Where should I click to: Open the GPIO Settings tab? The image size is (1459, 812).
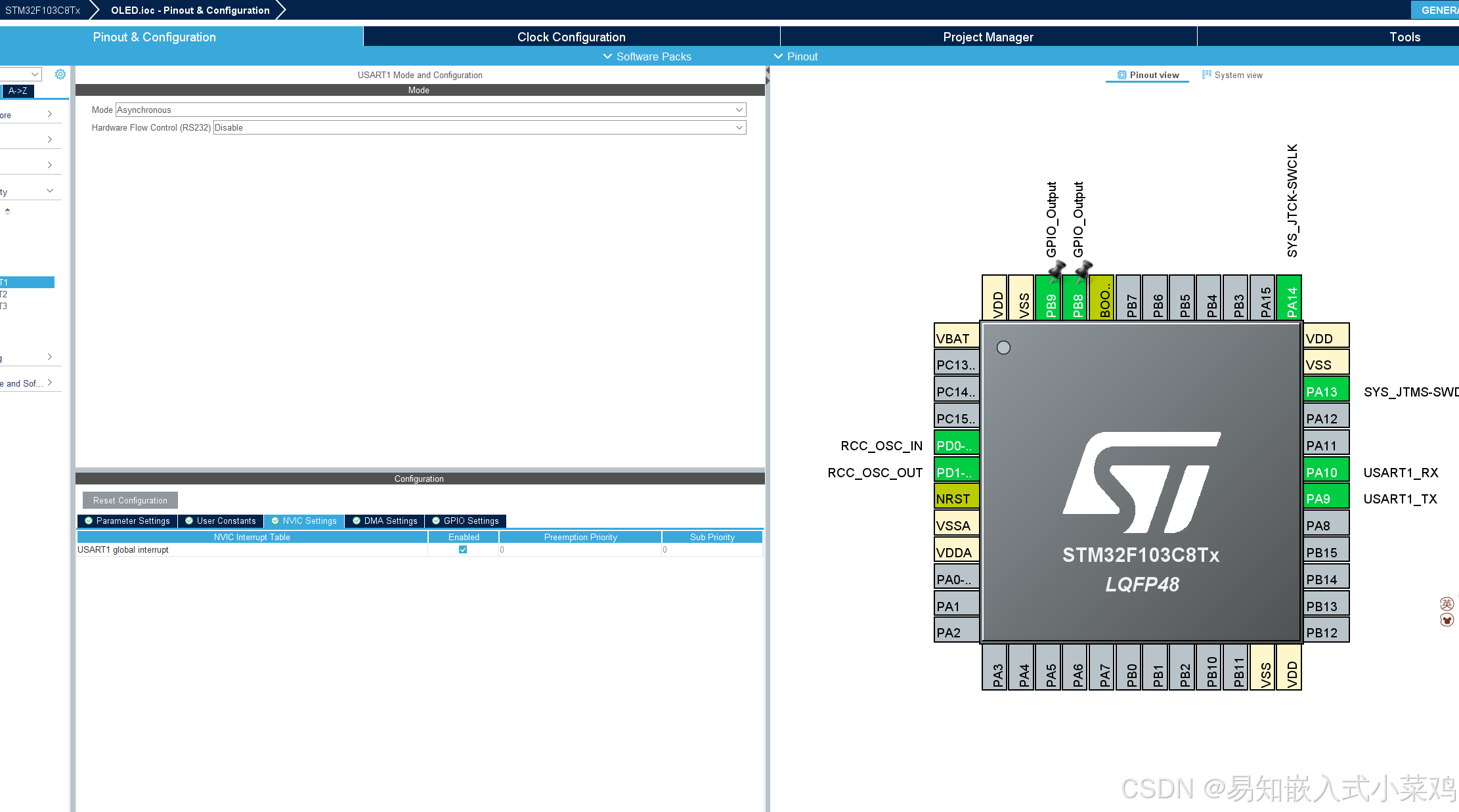[x=465, y=521]
